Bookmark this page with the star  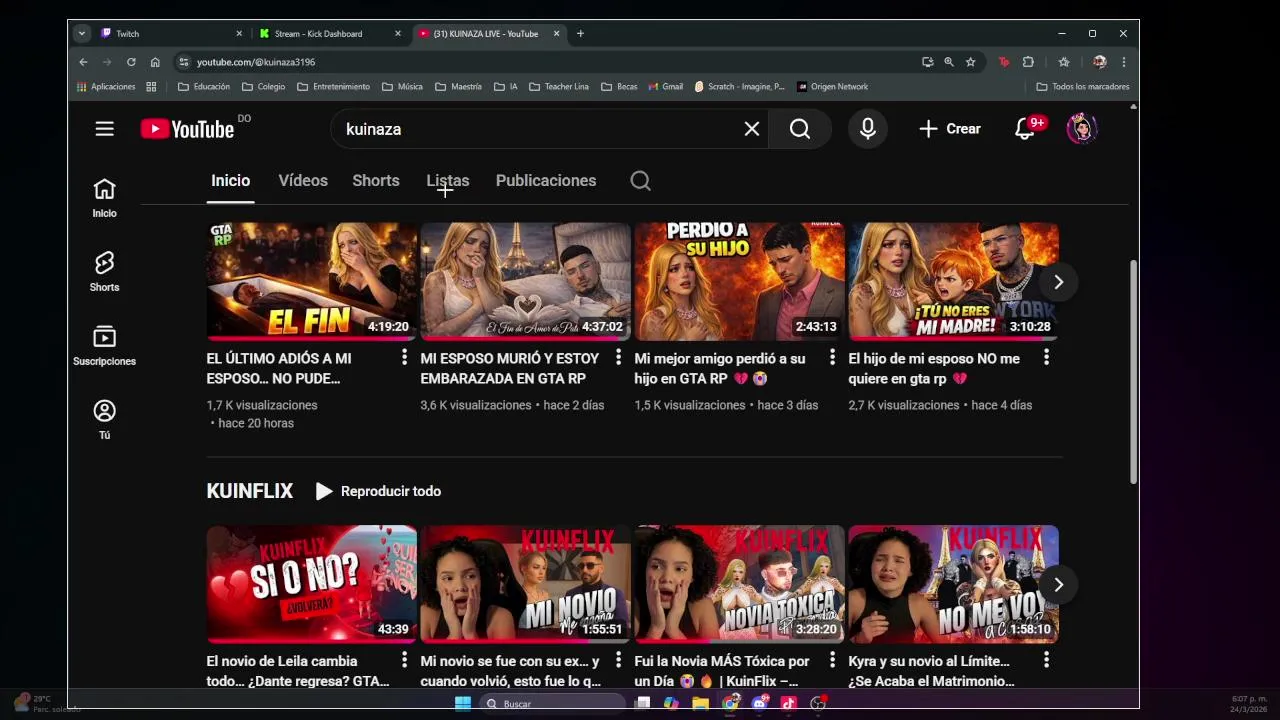[x=970, y=62]
